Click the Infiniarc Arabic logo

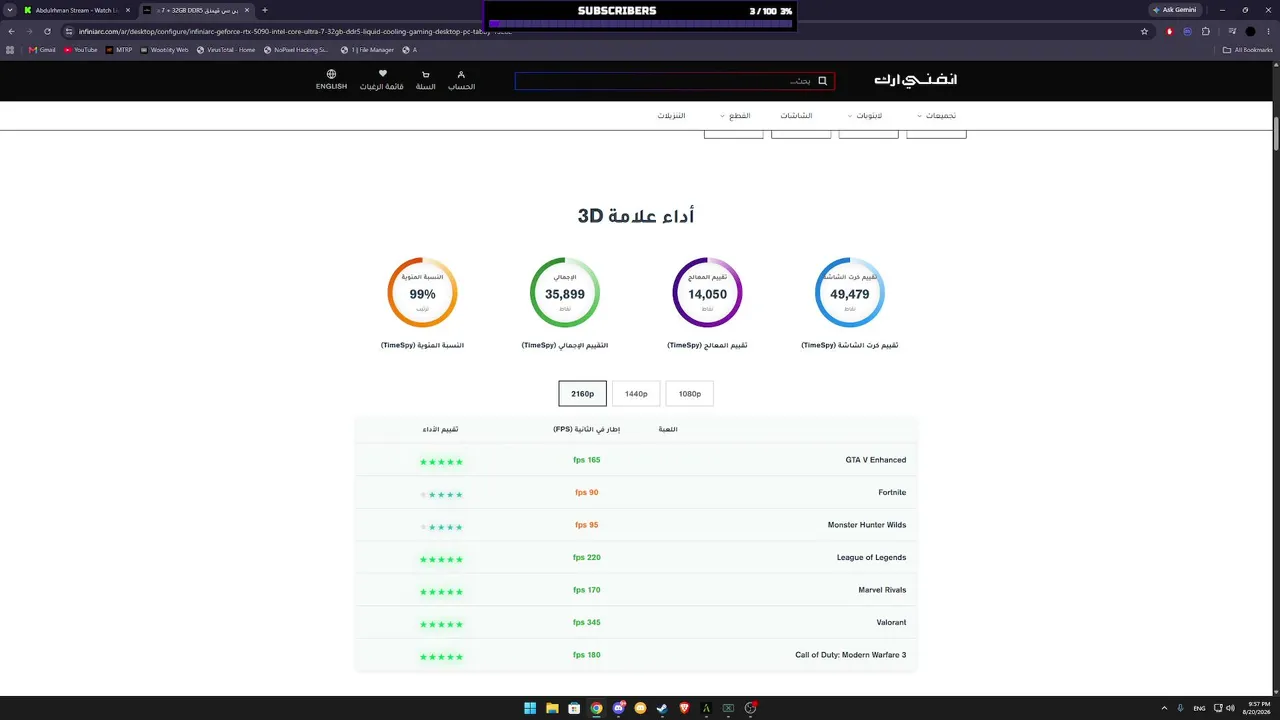915,80
